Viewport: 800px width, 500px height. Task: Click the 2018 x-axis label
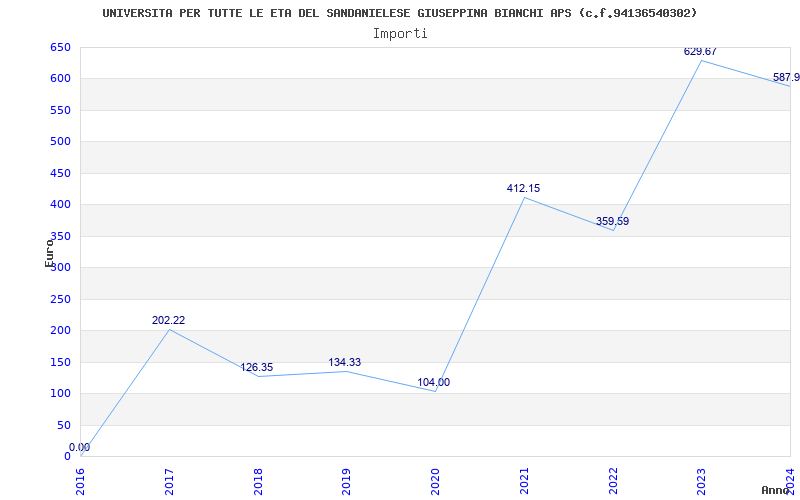(x=258, y=481)
